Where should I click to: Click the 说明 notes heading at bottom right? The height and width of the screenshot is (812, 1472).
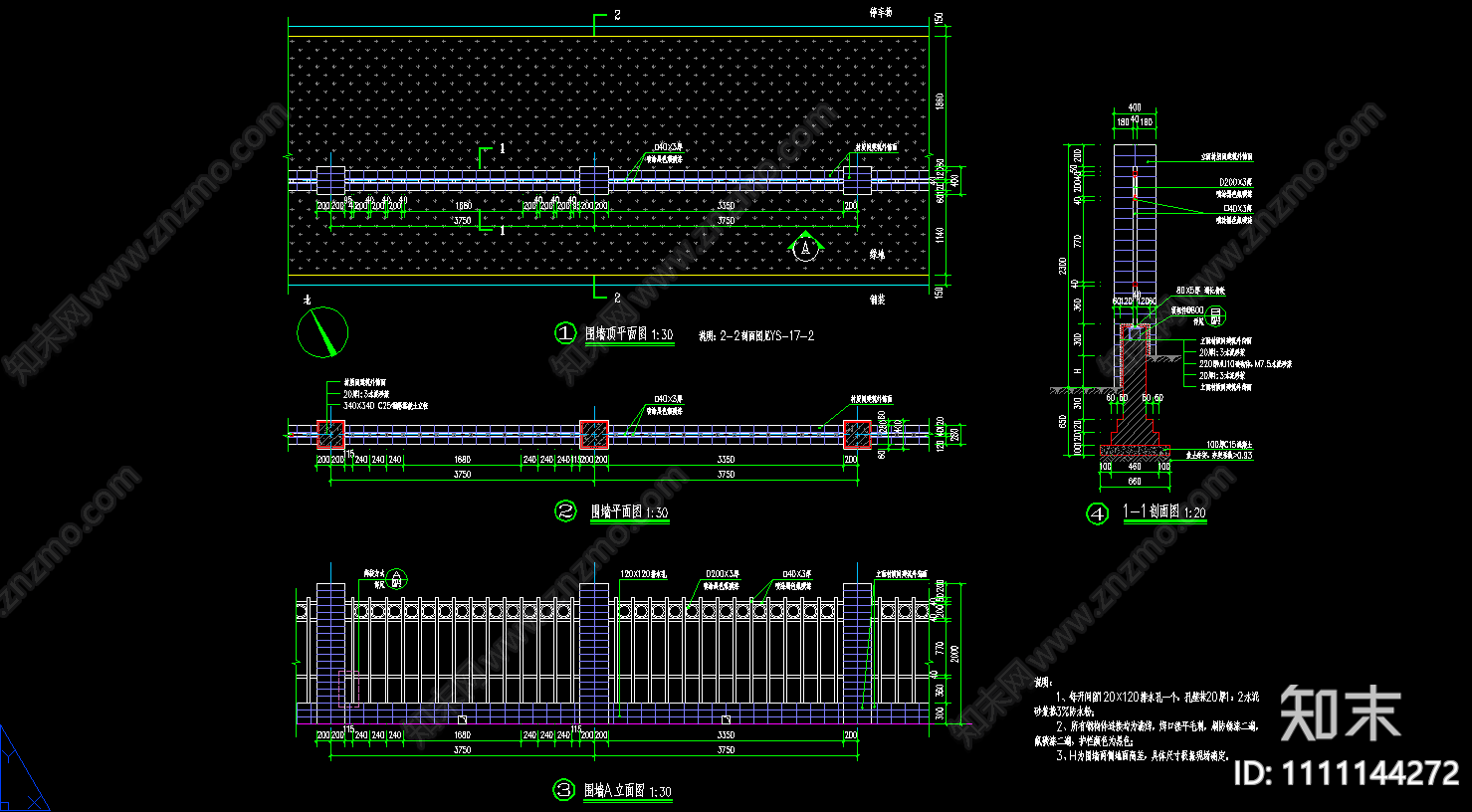tap(1042, 683)
